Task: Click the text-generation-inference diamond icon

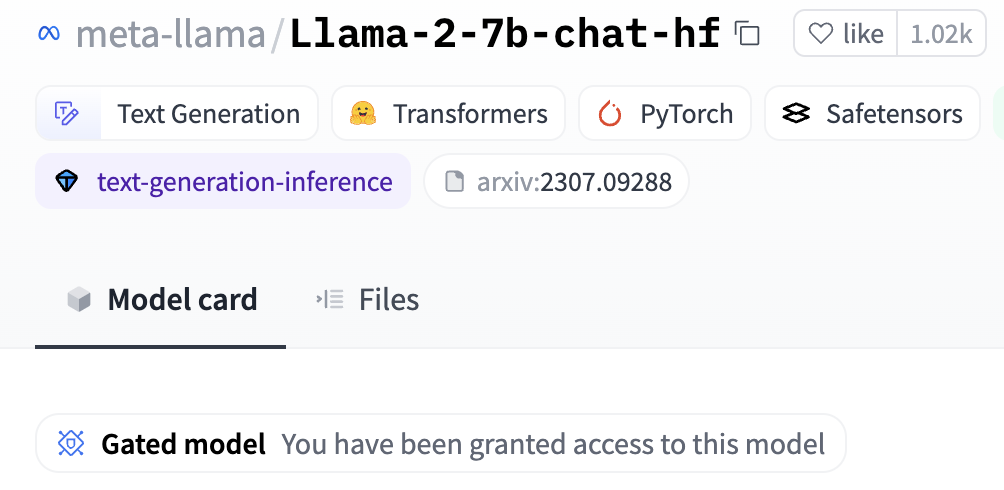Action: pyautogui.click(x=67, y=182)
